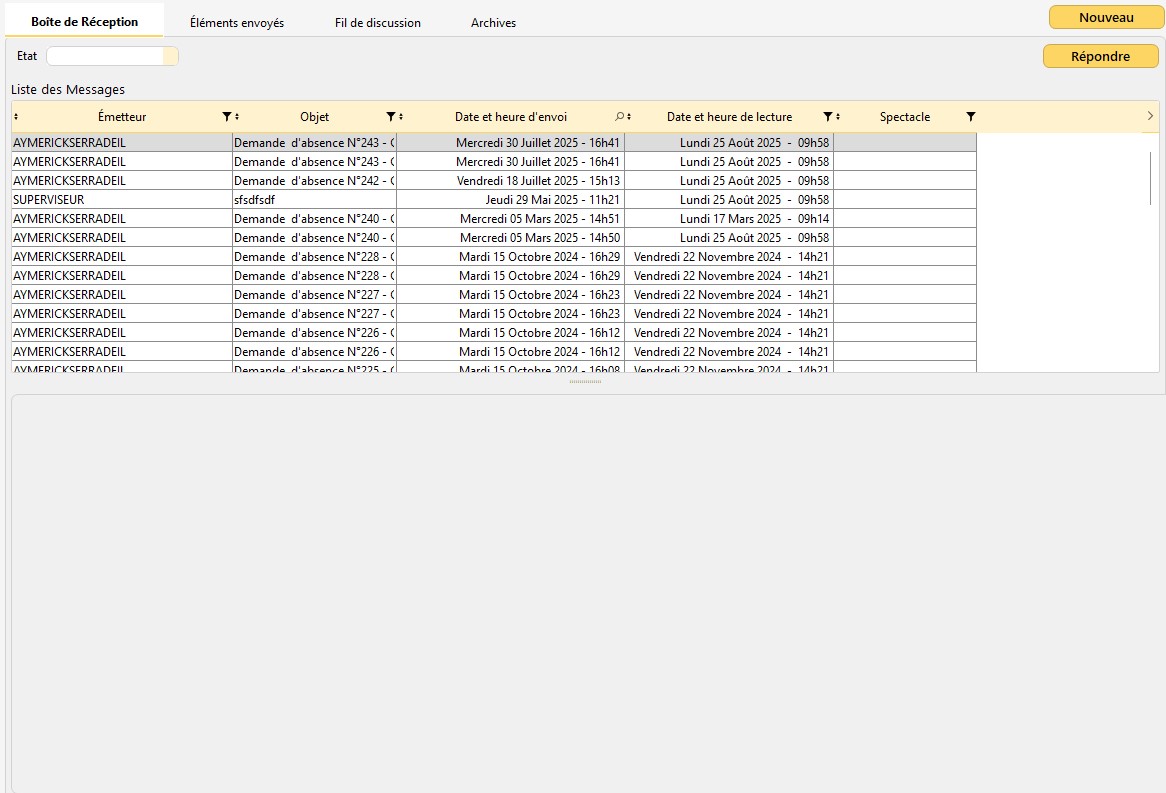
Task: Click the Nouveau button
Action: click(1106, 17)
